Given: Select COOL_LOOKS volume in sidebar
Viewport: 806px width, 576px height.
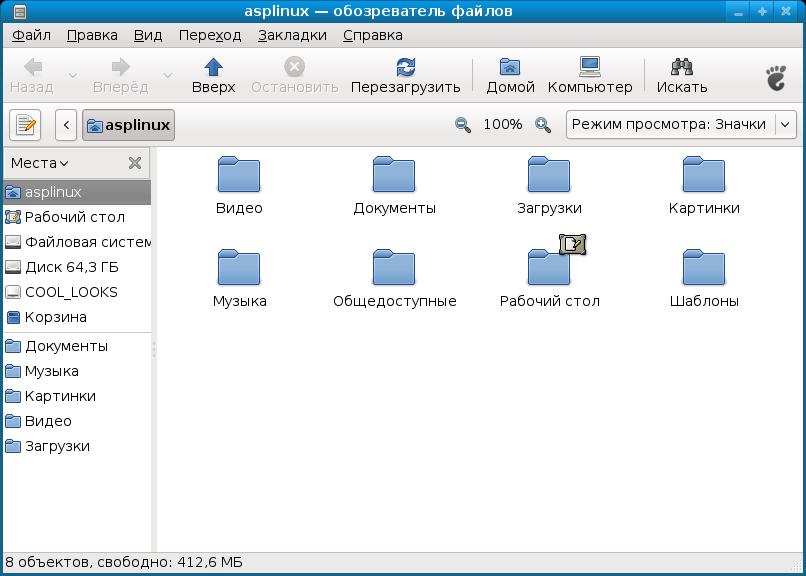Looking at the screenshot, I should pyautogui.click(x=77, y=292).
